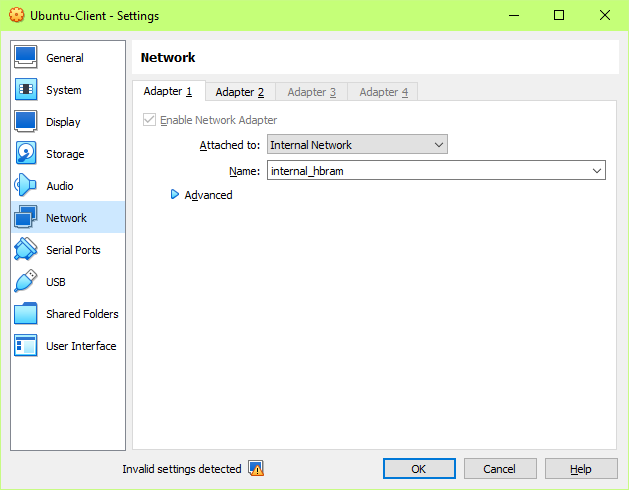Expand the Advanced section triangle

tap(174, 195)
